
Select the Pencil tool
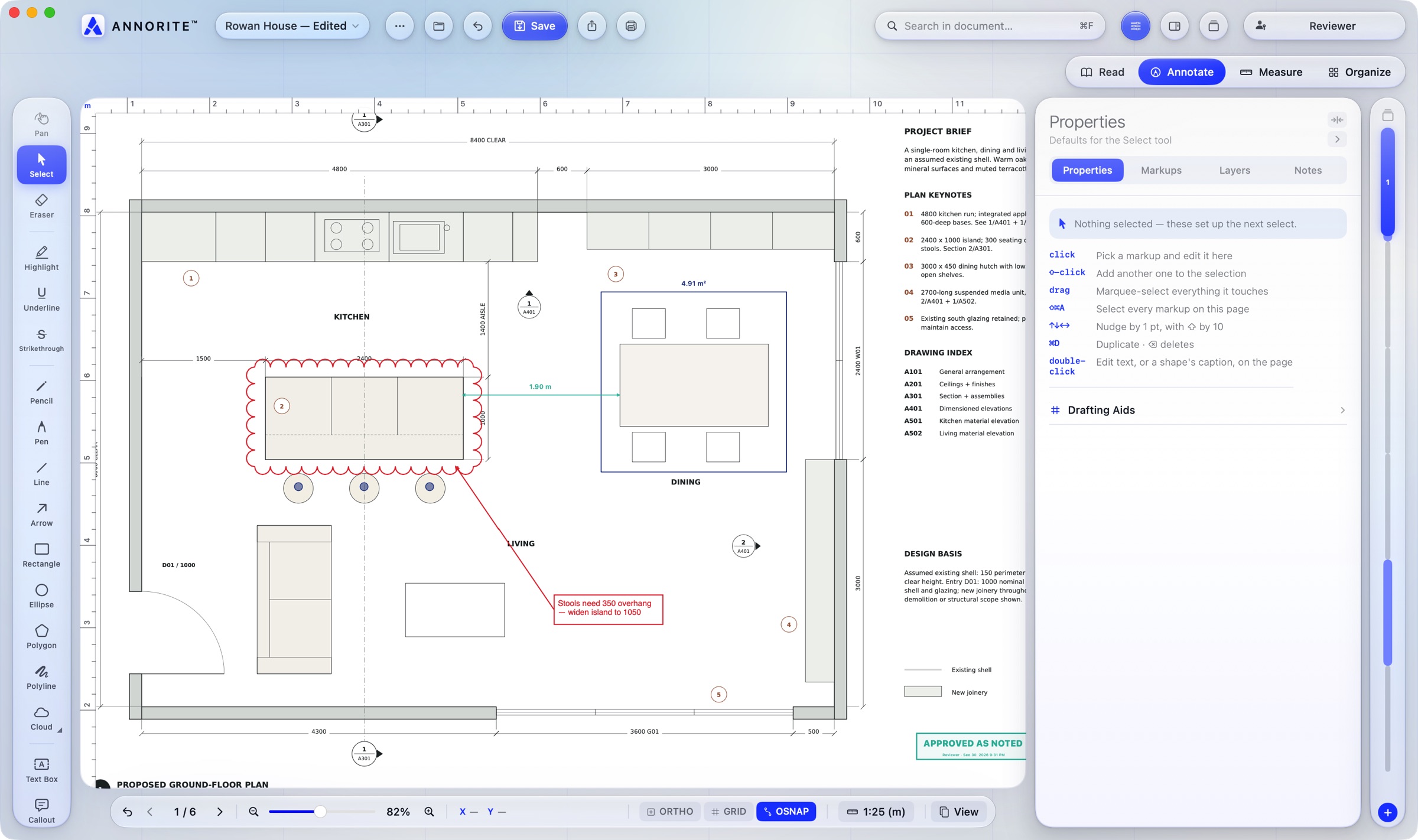coord(41,392)
